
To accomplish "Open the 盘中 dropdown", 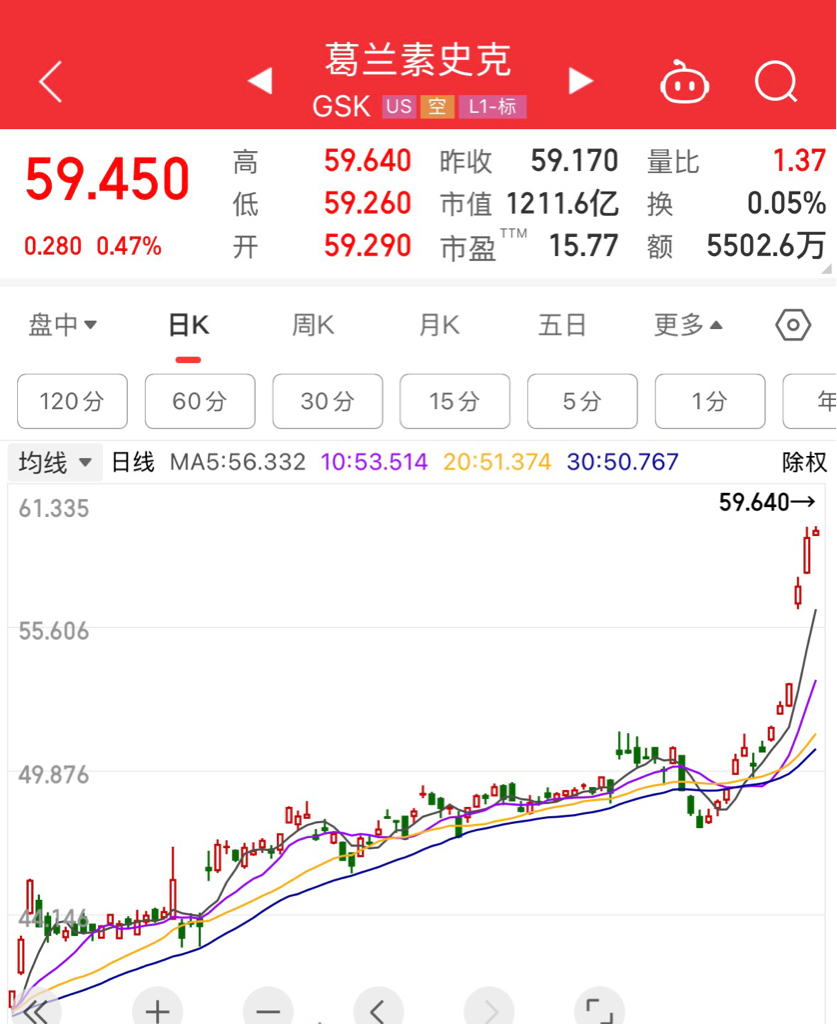I will coord(63,325).
